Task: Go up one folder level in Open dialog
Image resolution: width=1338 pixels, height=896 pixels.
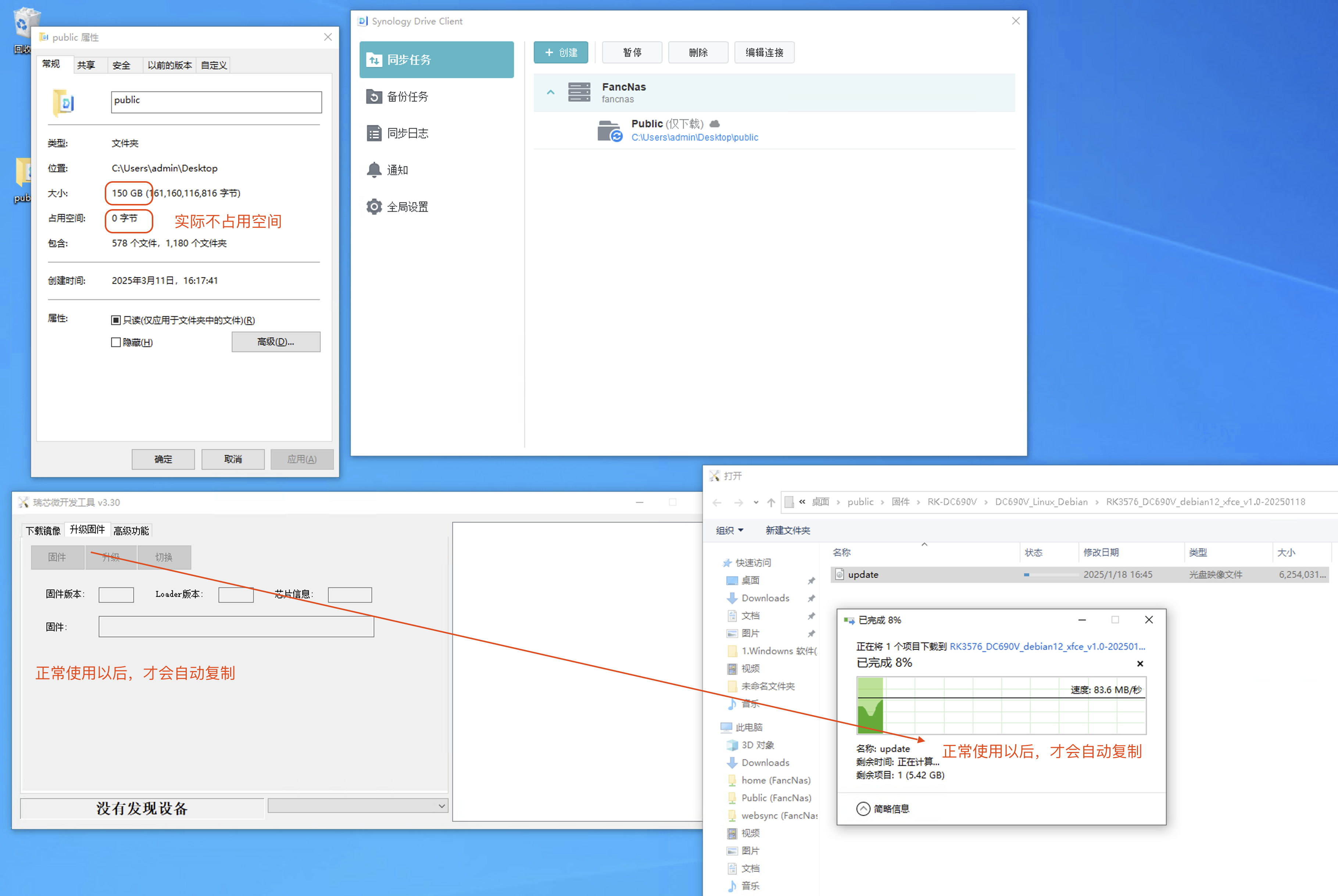Action: pos(771,502)
